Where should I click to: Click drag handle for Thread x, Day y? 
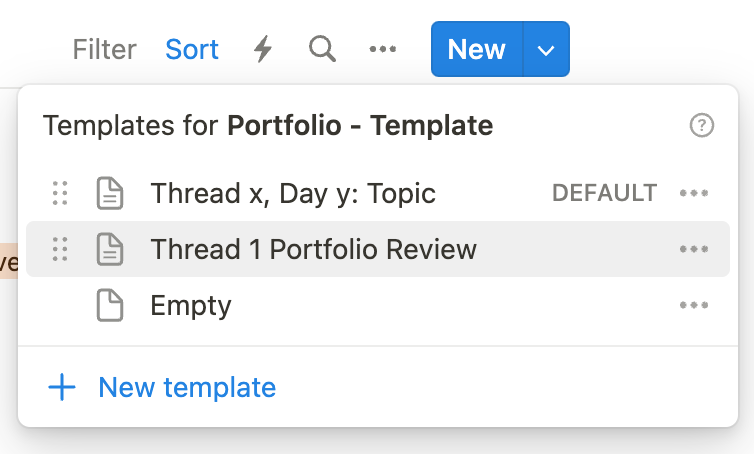60,193
